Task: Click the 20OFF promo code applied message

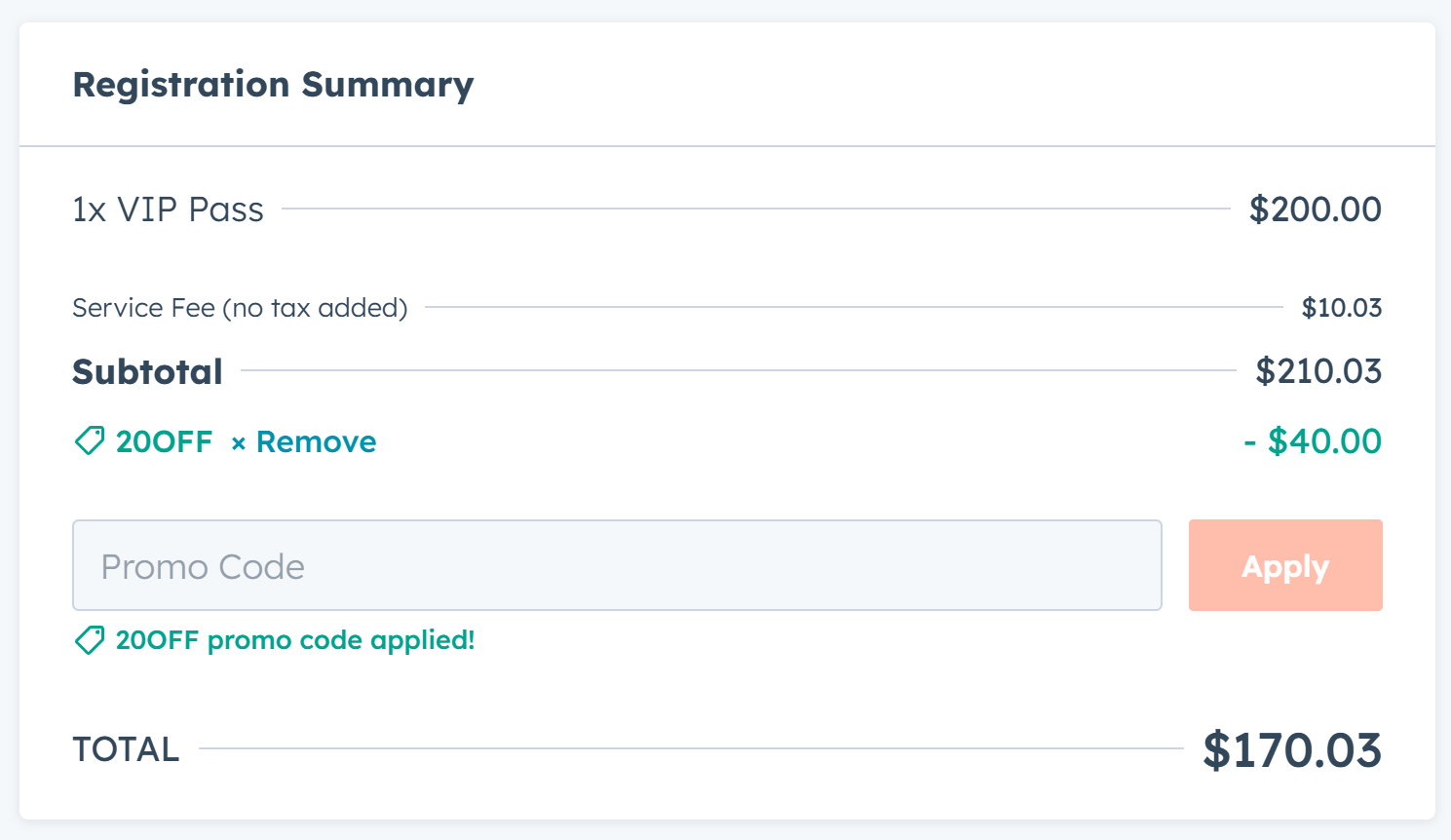Action: click(295, 640)
